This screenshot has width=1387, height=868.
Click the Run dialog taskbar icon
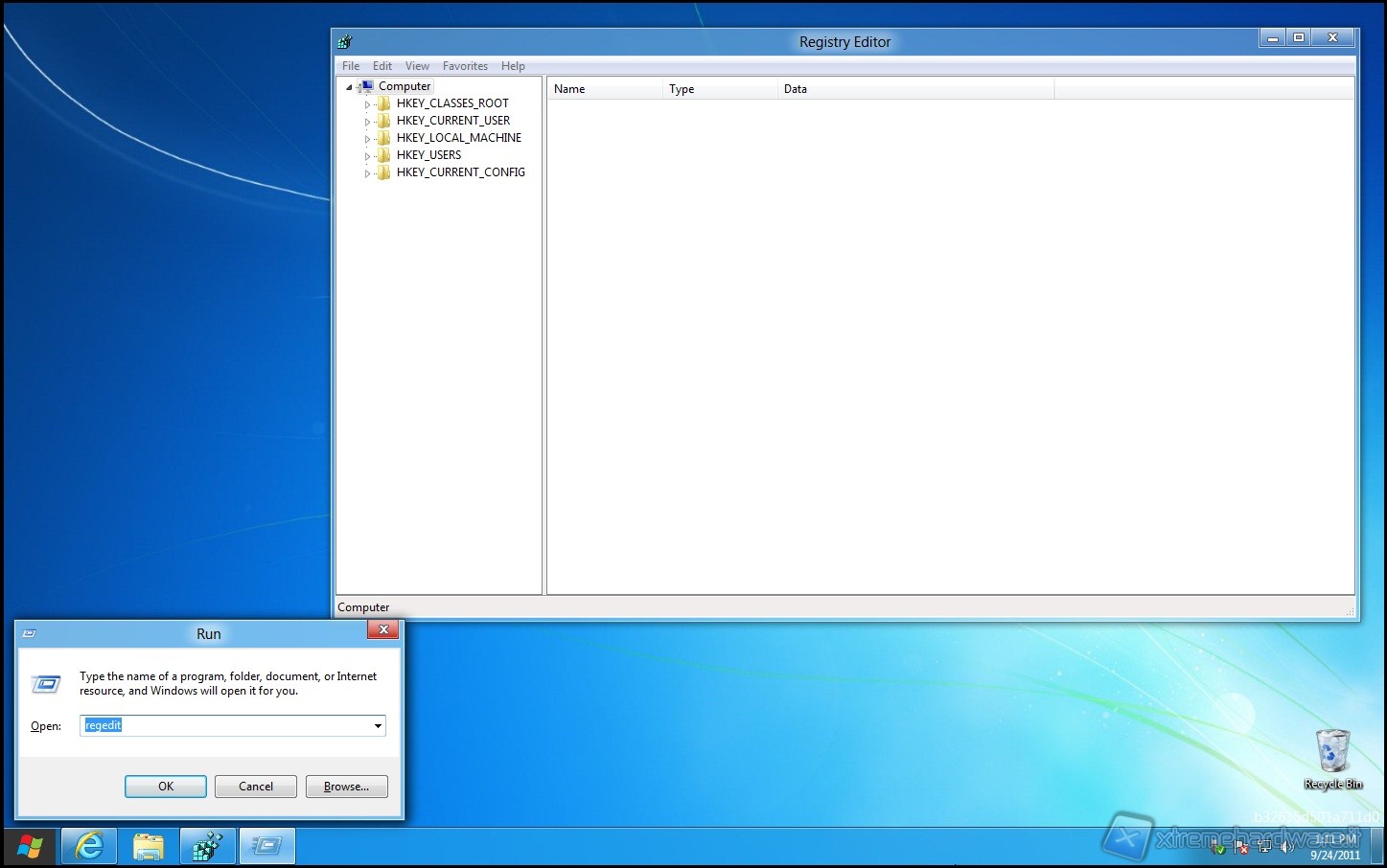pyautogui.click(x=266, y=846)
